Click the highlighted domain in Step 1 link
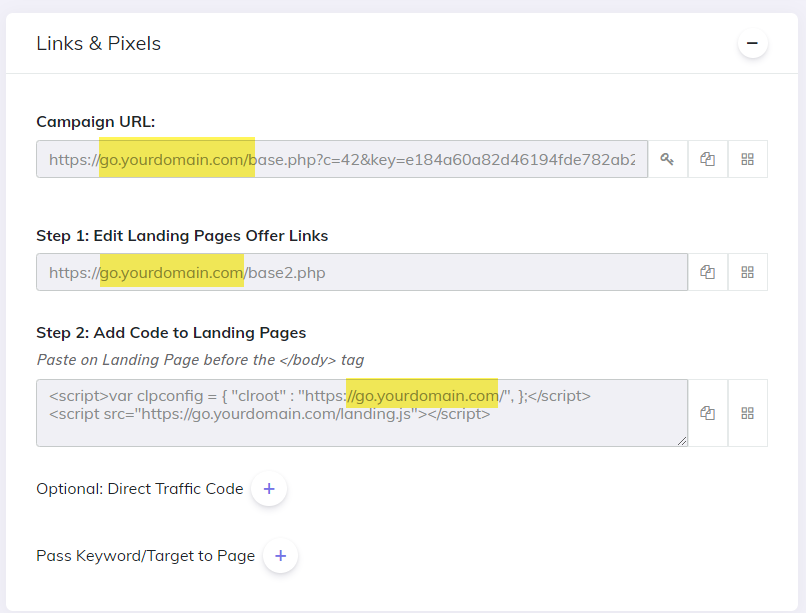806x613 pixels. click(x=172, y=271)
